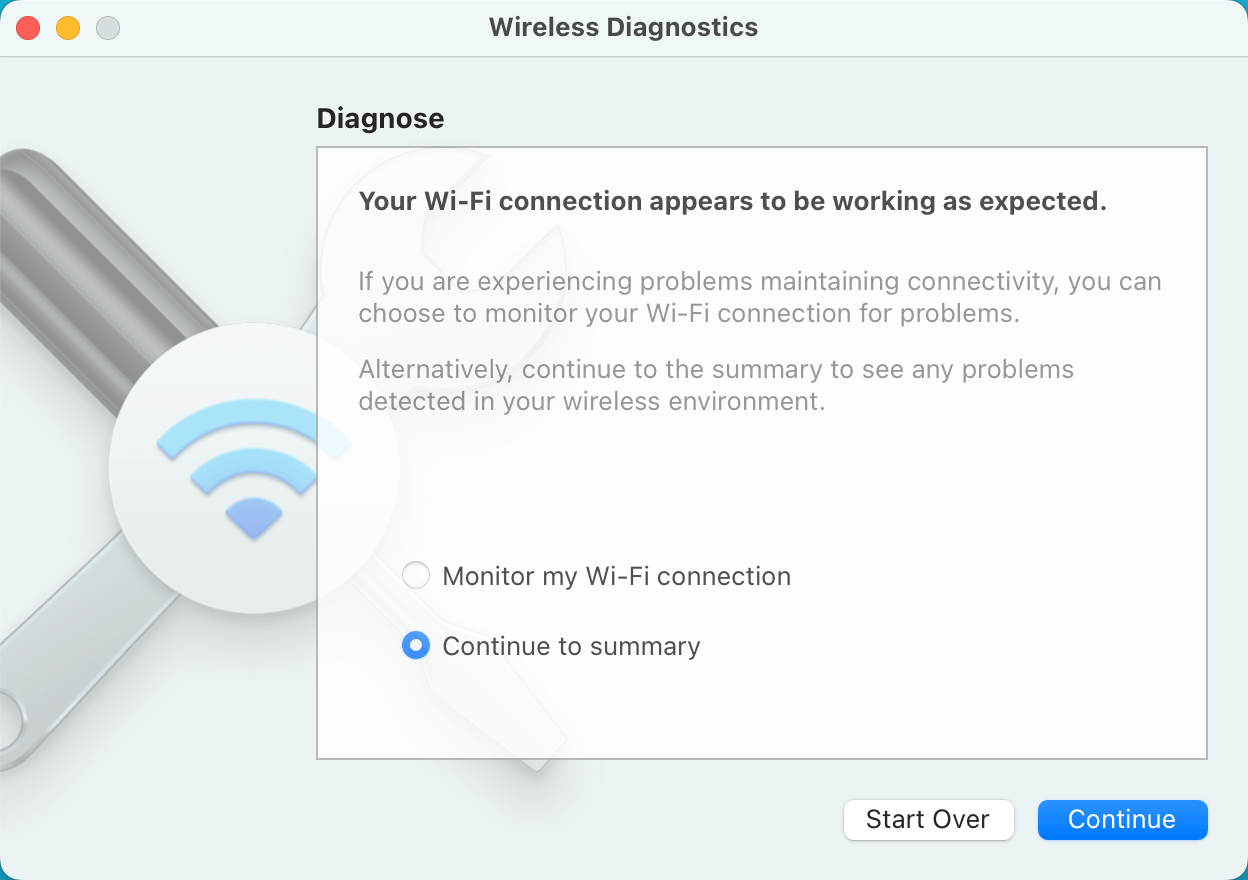
Task: Click the Wireless Diagnostics title text
Action: 623,27
